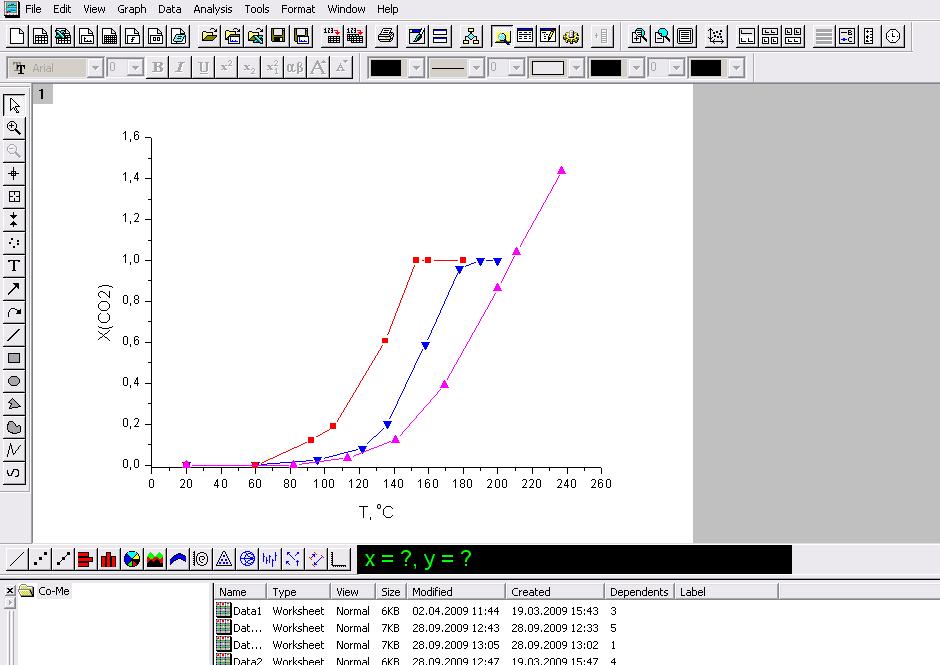
Task: Open the Arial font name dropdown
Action: [95, 68]
